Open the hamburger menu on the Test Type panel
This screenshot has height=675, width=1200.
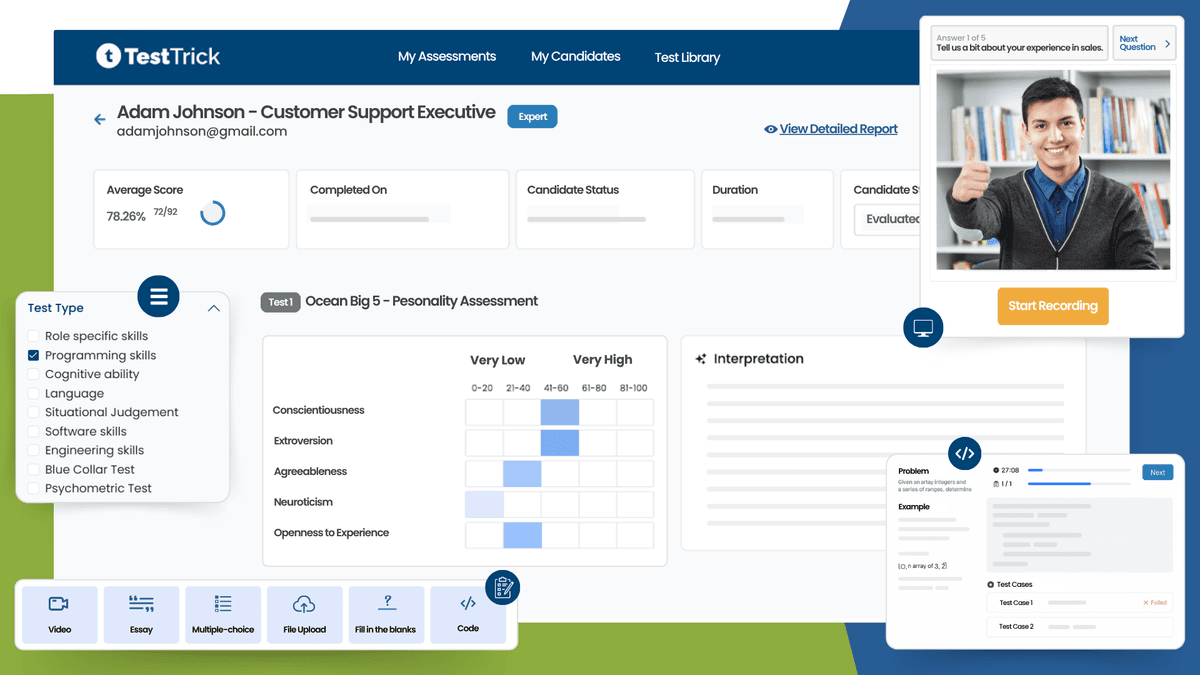pyautogui.click(x=158, y=296)
